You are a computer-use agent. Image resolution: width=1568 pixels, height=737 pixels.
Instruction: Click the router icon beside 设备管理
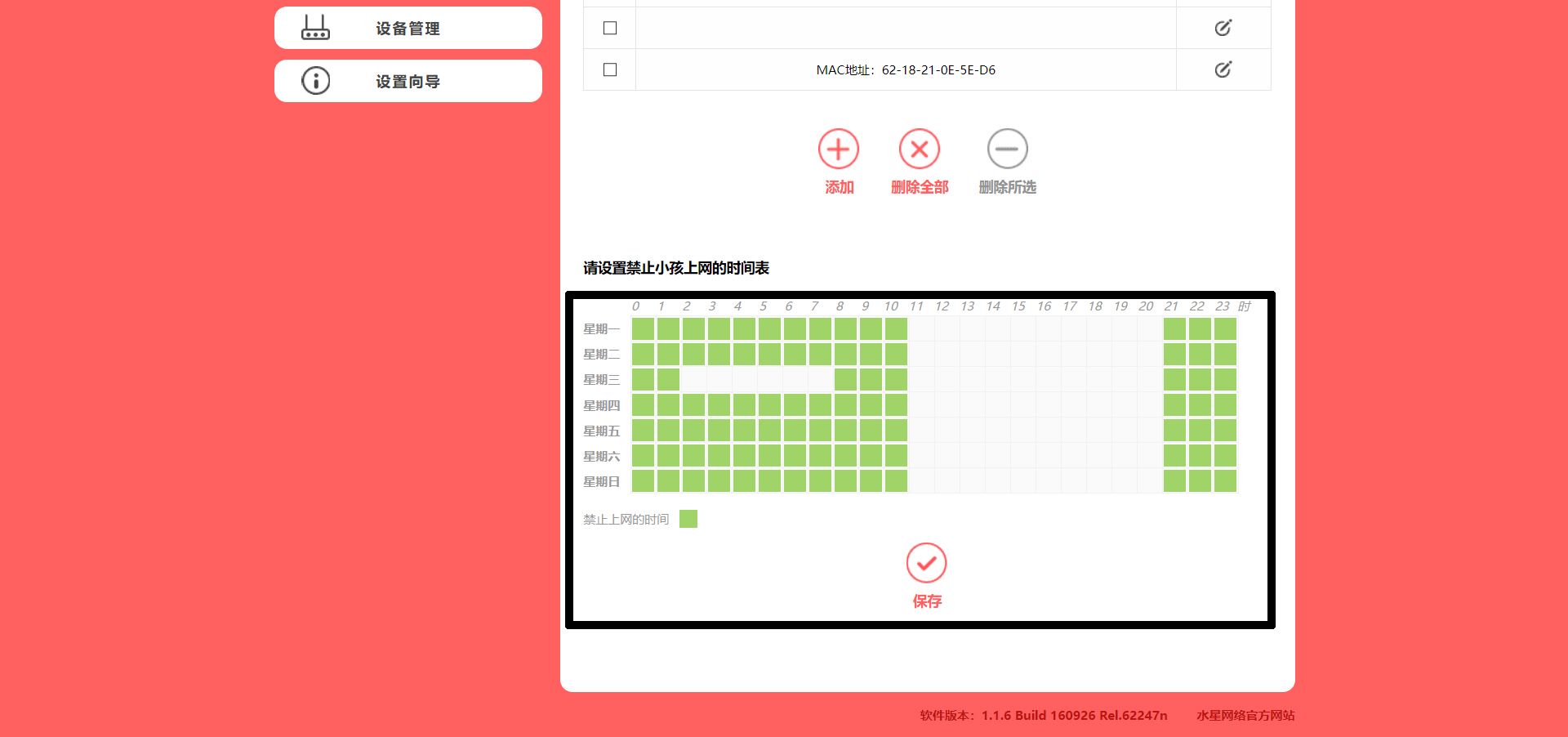pyautogui.click(x=315, y=28)
